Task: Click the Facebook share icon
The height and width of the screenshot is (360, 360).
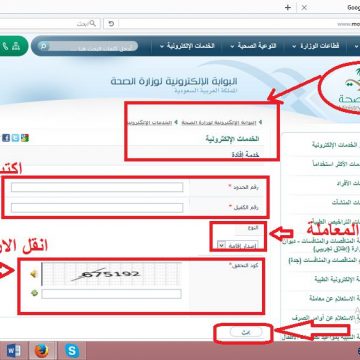Action: click(x=6, y=138)
